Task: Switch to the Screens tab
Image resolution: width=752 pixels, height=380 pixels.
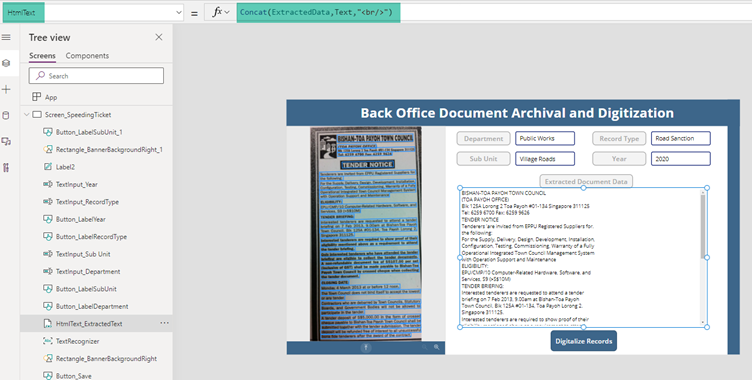Action: pyautogui.click(x=42, y=56)
